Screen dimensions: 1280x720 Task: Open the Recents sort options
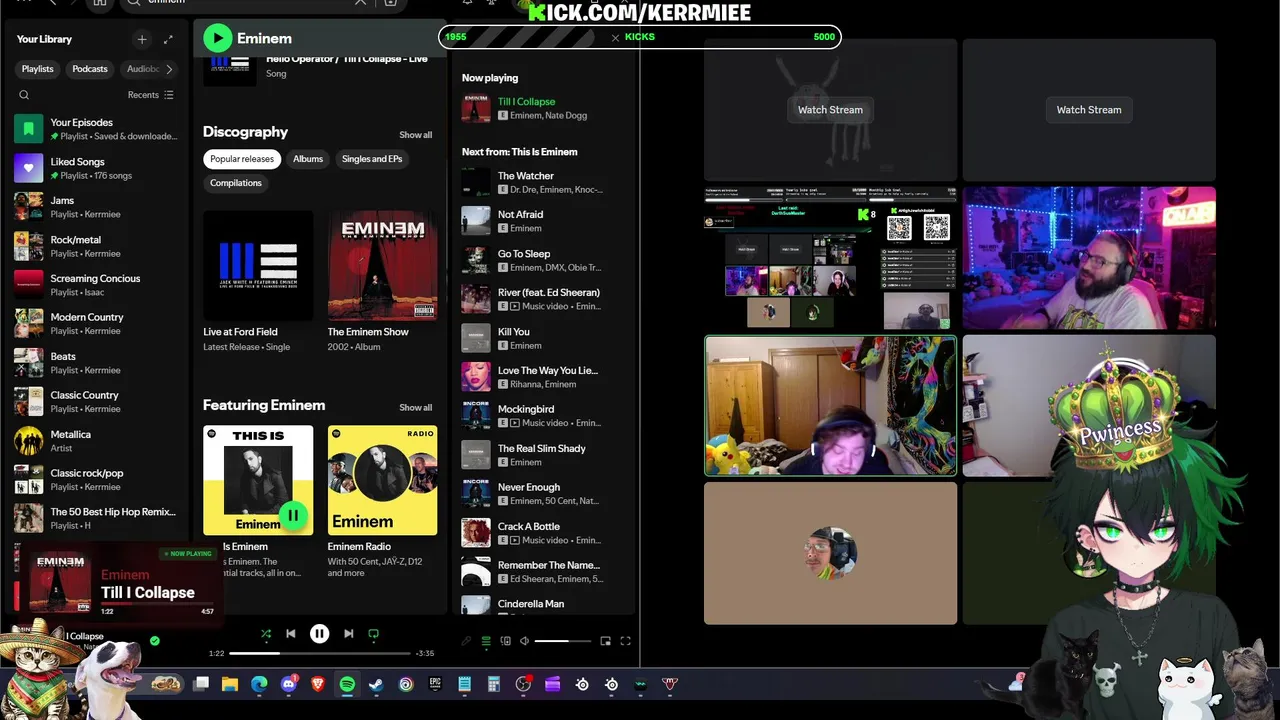(151, 95)
